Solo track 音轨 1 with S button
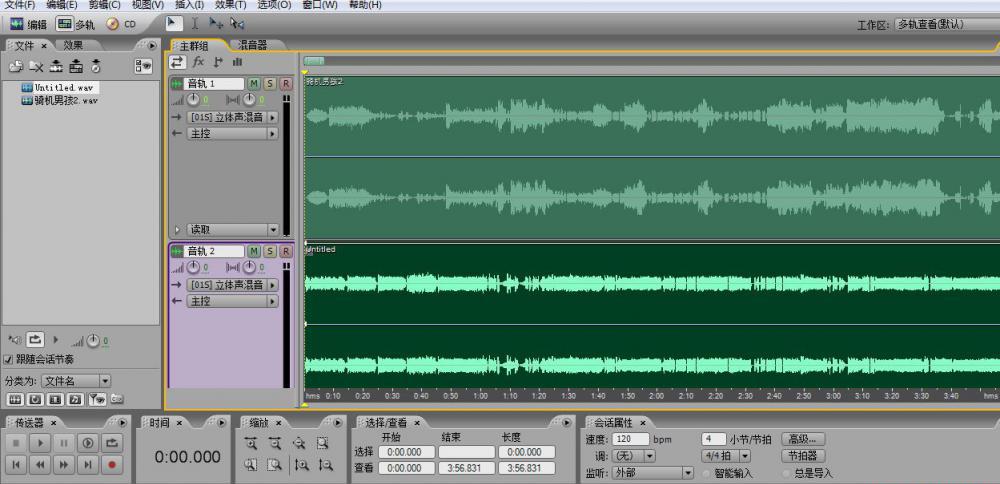 (270, 84)
